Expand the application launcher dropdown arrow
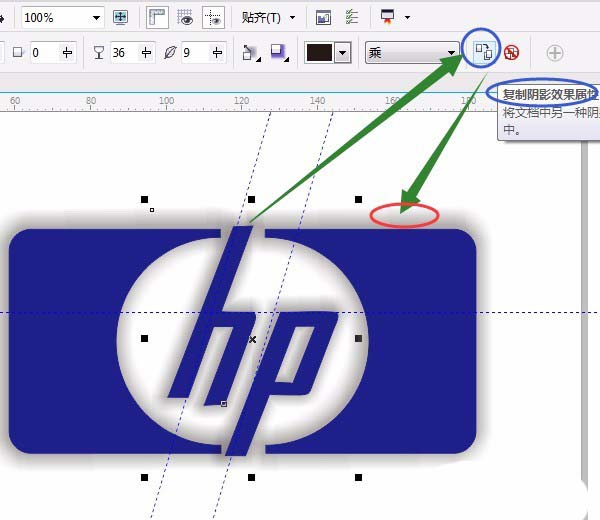 point(408,17)
